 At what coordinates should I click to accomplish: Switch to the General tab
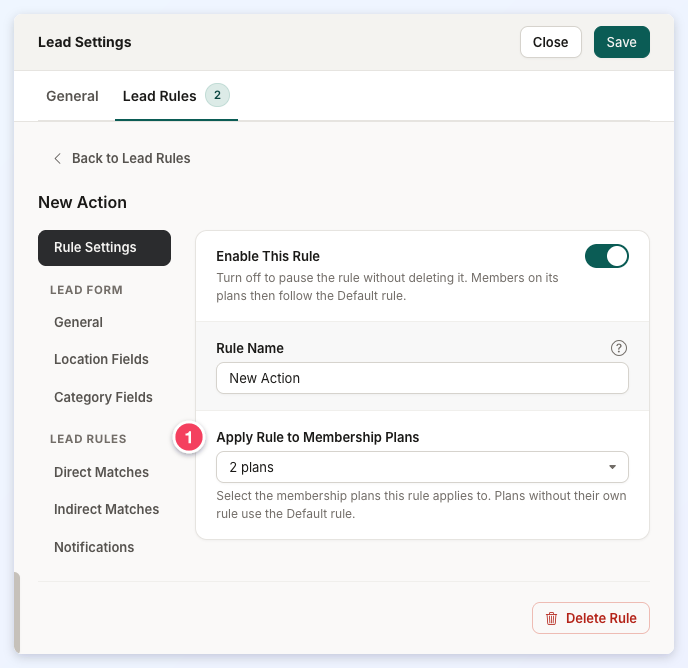(72, 96)
